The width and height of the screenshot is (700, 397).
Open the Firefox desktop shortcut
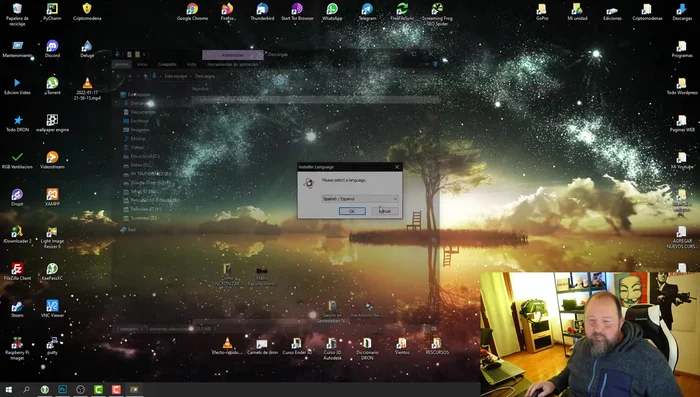pyautogui.click(x=227, y=12)
